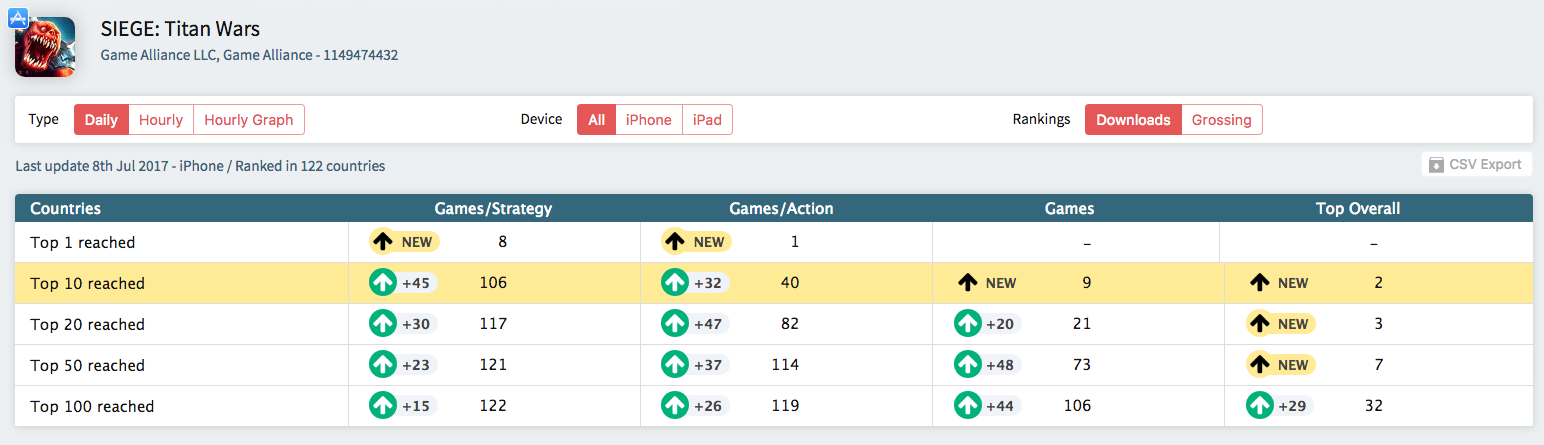Select the iPad device filter
Screen dimensions: 1544x445
click(707, 120)
